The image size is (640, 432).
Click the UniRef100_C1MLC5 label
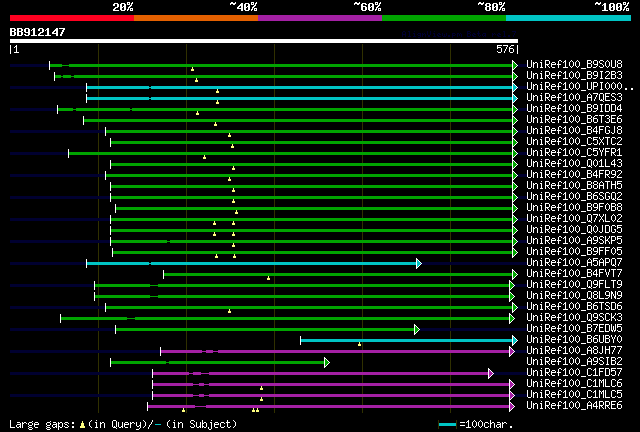coord(574,395)
